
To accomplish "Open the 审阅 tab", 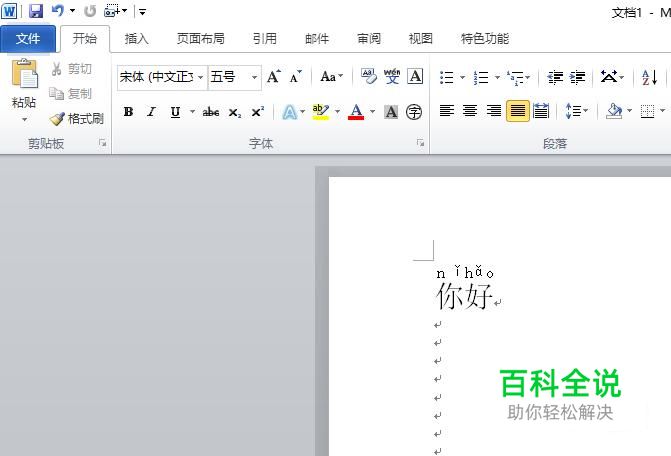I will coord(369,39).
